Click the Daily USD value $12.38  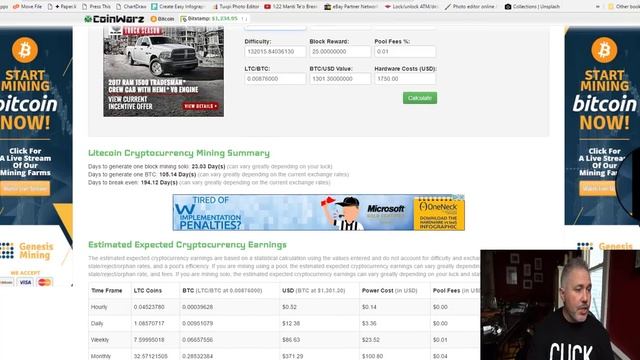tap(291, 323)
